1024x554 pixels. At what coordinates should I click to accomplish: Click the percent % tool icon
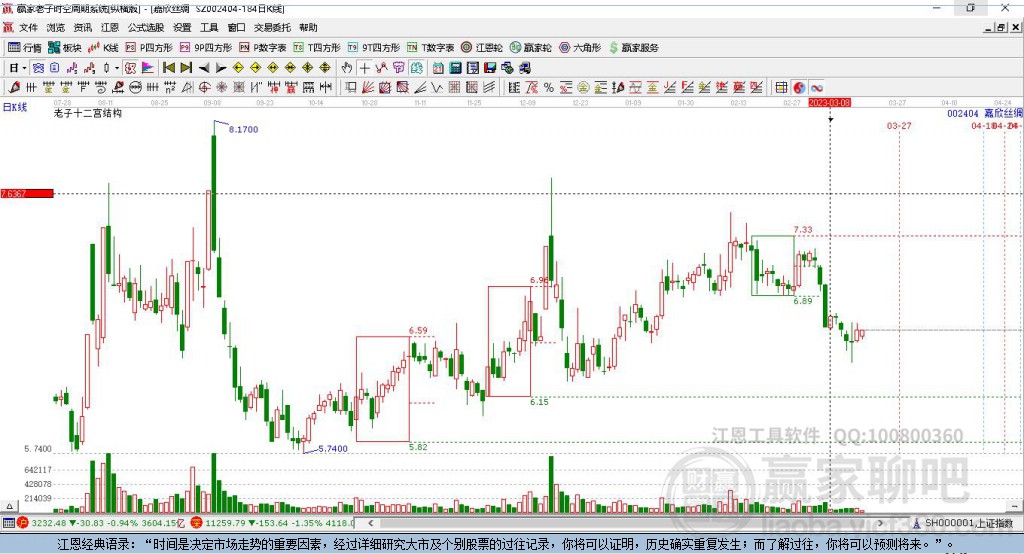(x=549, y=88)
